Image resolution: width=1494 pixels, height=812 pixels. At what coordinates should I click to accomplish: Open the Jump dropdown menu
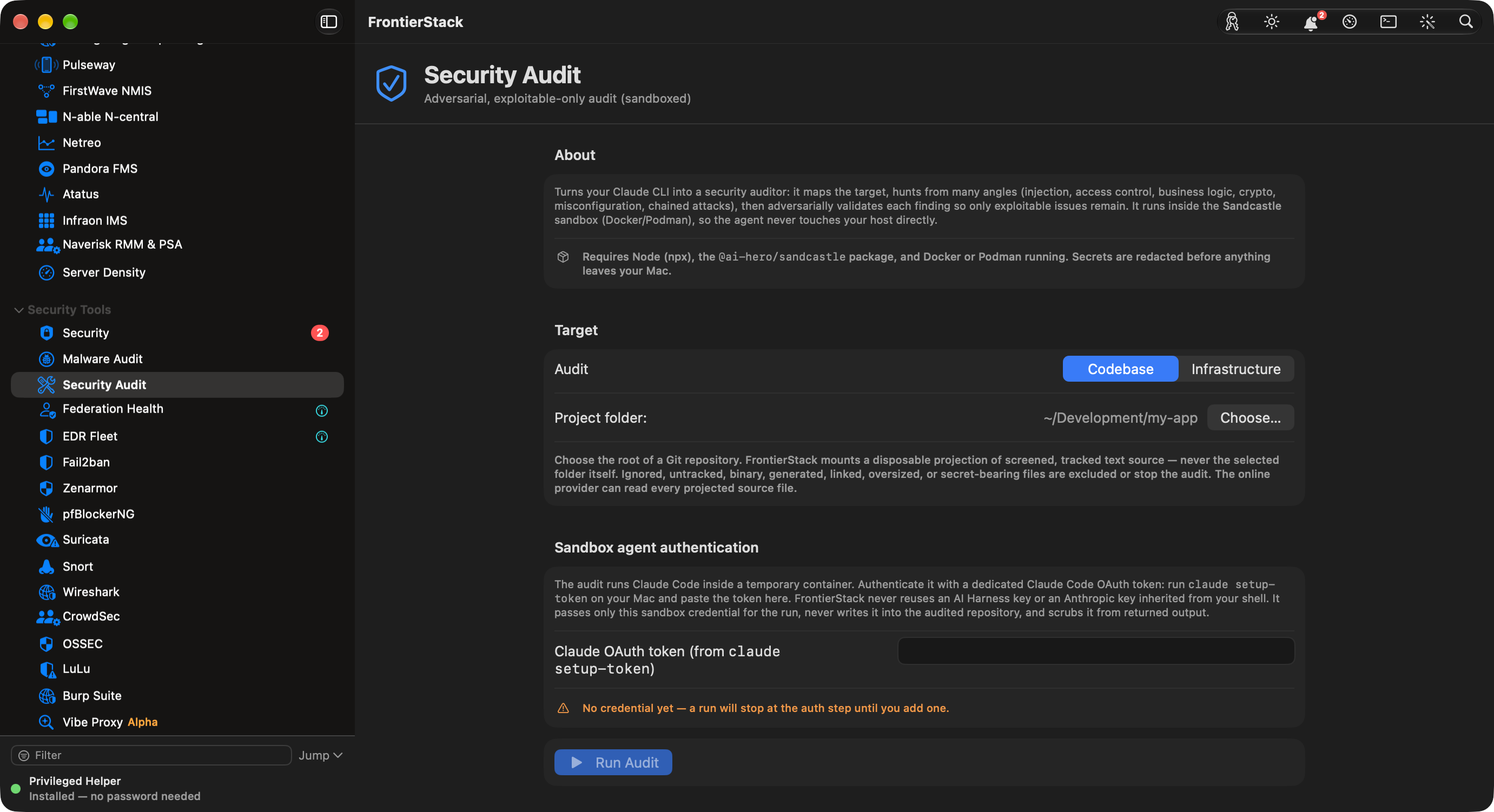321,755
